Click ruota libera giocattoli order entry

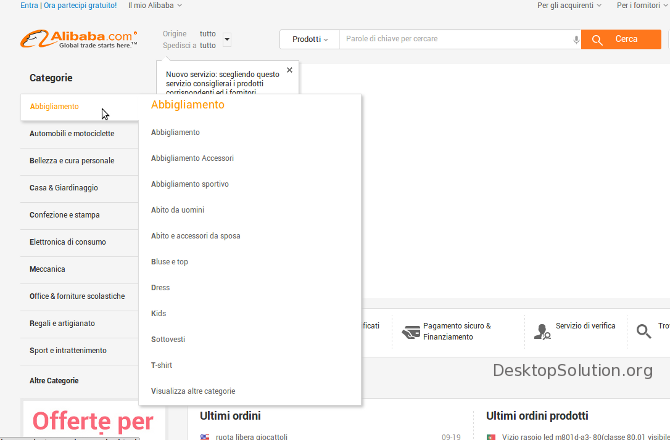pyautogui.click(x=251, y=437)
